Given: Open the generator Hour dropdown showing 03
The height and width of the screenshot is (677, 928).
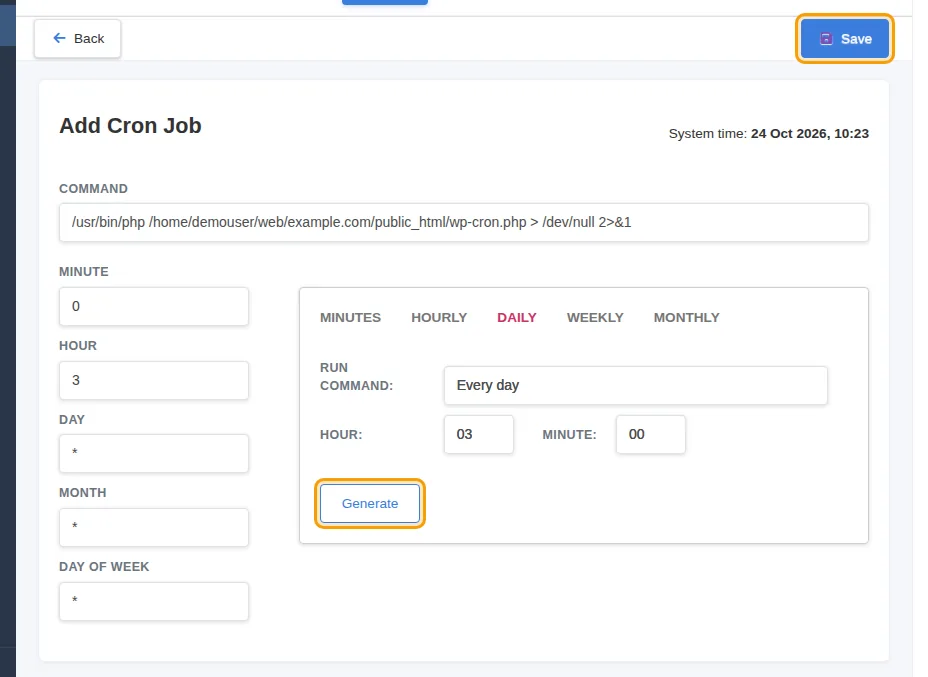Looking at the screenshot, I should click(x=479, y=434).
